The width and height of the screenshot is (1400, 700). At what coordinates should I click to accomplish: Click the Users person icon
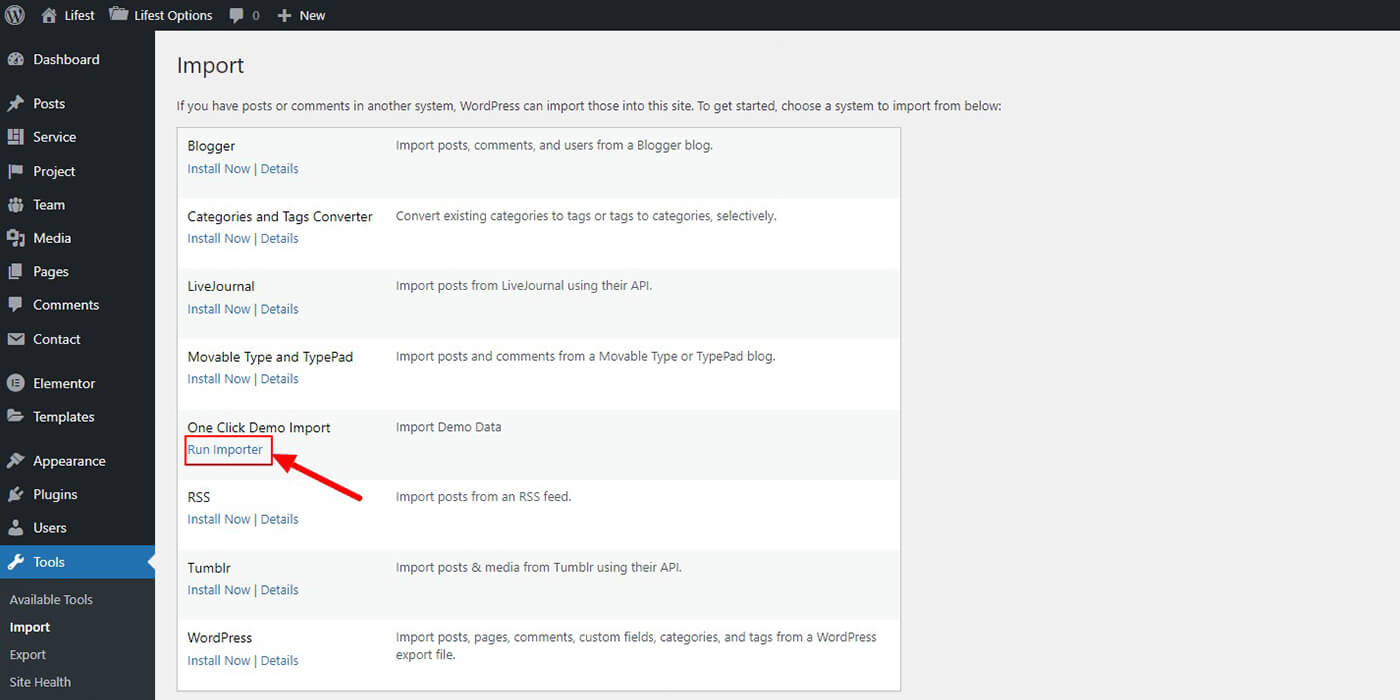pyautogui.click(x=15, y=528)
